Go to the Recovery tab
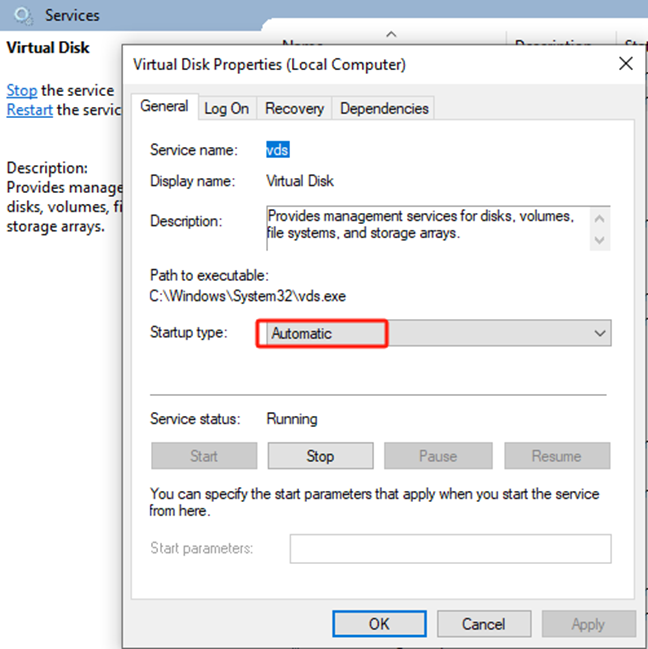 pos(294,108)
